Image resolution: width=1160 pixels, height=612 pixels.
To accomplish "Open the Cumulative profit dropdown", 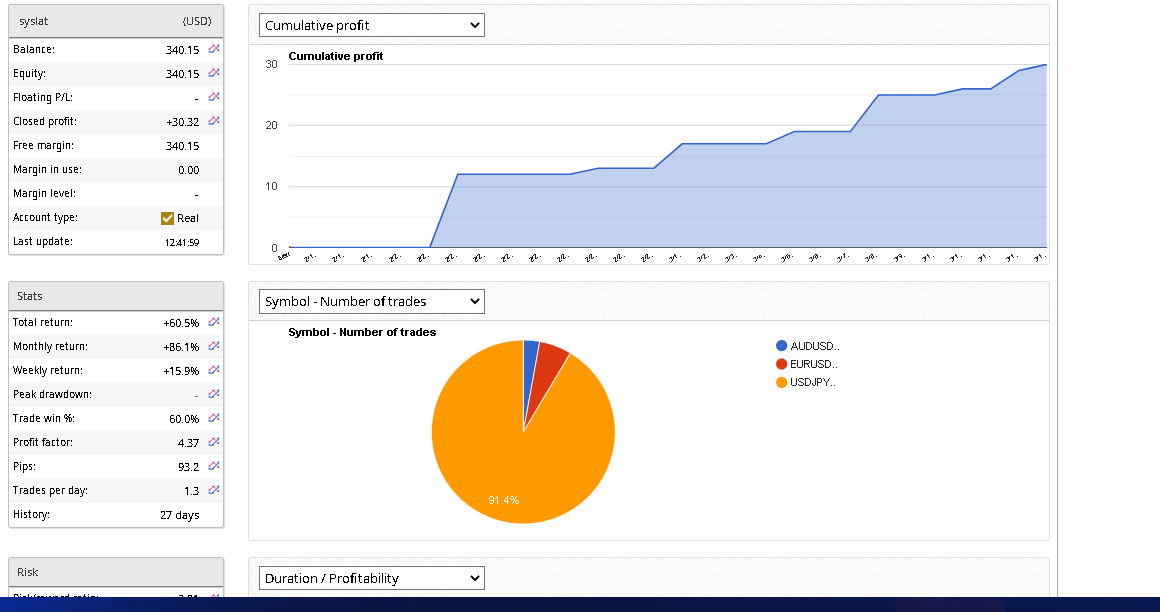I will coord(371,25).
